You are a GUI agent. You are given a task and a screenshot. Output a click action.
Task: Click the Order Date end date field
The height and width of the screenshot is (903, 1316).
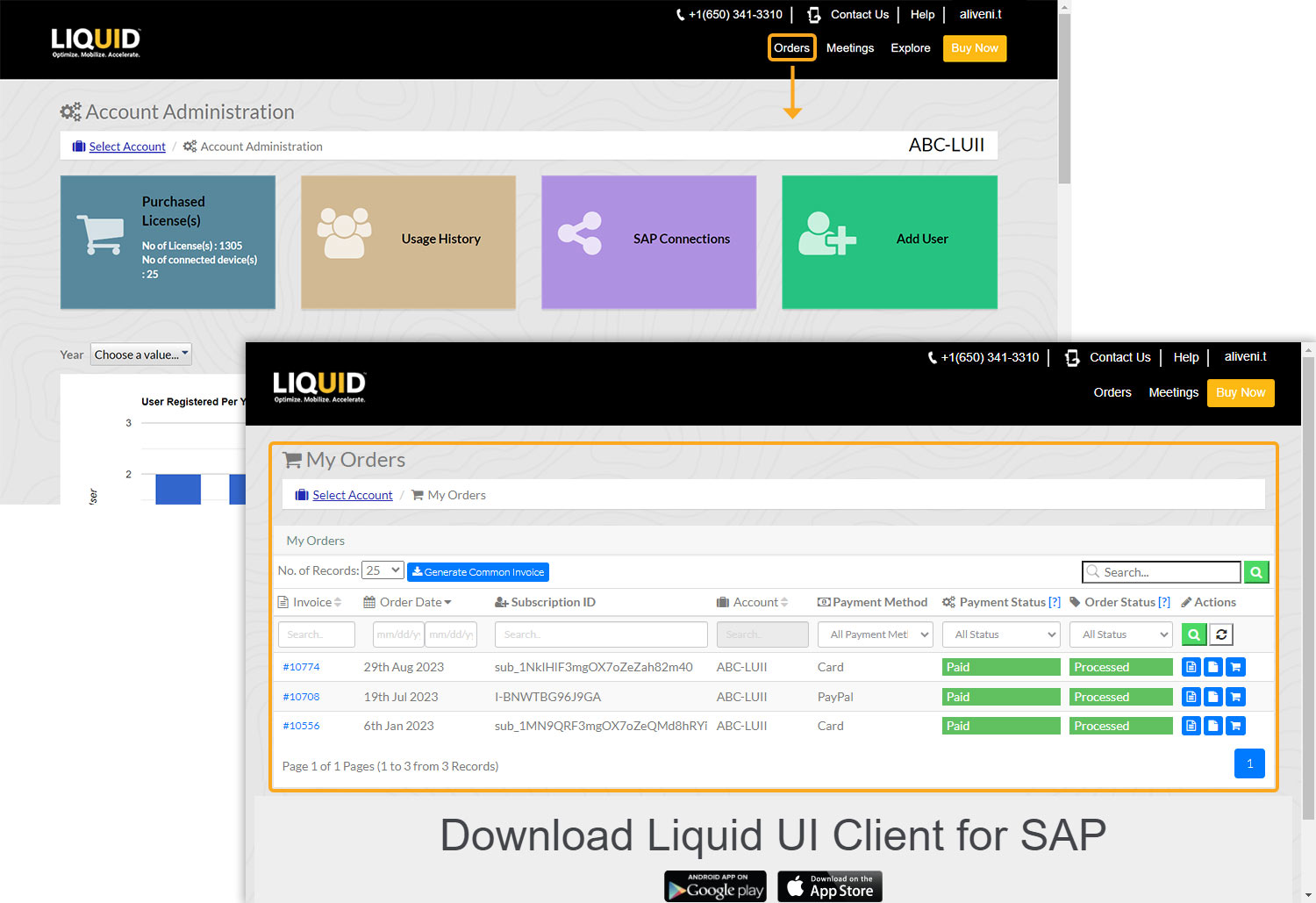(451, 634)
